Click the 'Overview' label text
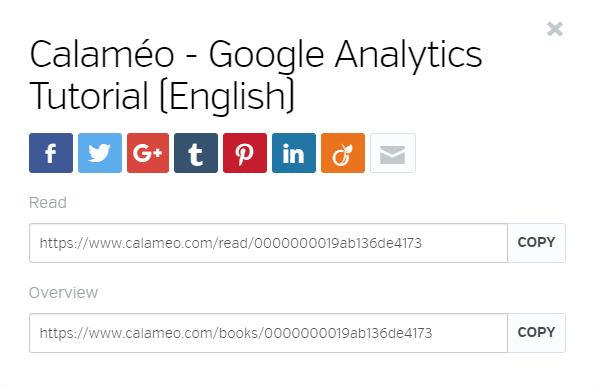Screen dimensions: 596x388 [x=63, y=293]
